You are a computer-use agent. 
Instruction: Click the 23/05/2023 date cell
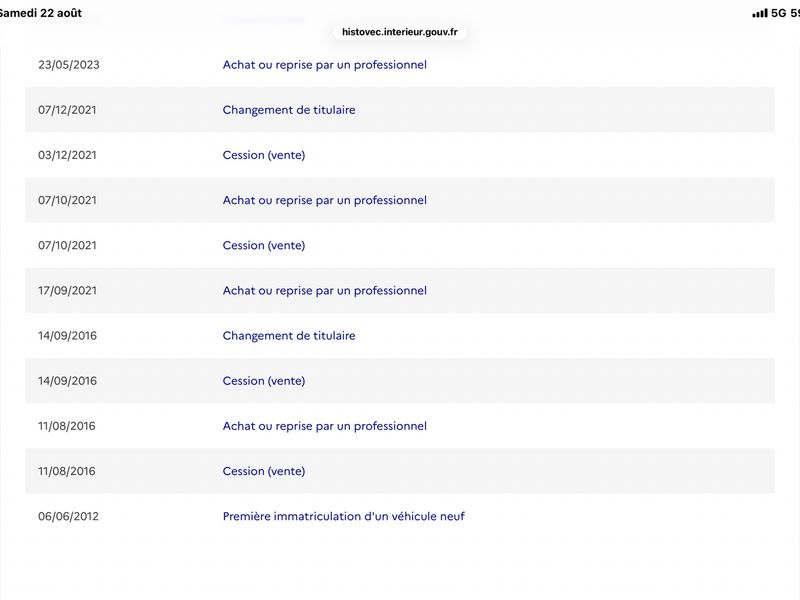click(x=68, y=65)
